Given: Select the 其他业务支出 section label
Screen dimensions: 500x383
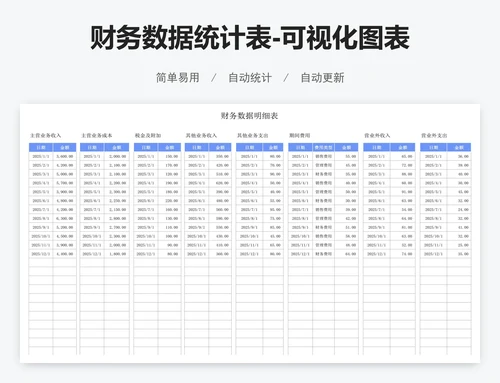Looking at the screenshot, I should pyautogui.click(x=253, y=135).
